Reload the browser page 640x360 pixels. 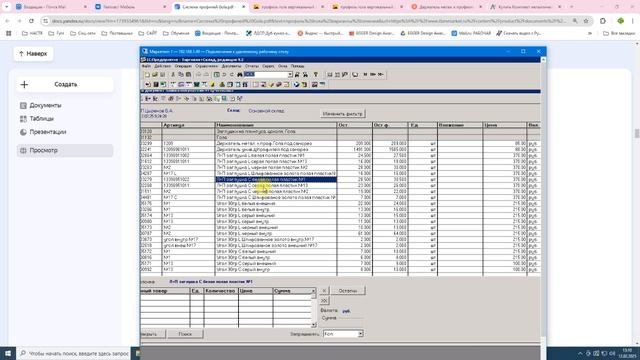click(x=31, y=21)
